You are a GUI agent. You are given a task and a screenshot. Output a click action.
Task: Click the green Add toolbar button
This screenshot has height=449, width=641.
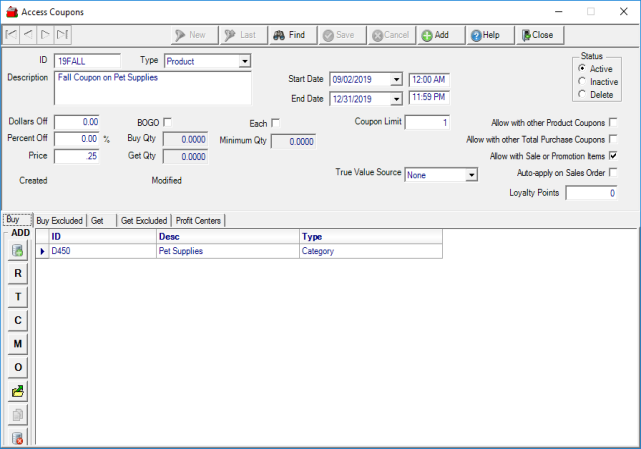pos(435,35)
